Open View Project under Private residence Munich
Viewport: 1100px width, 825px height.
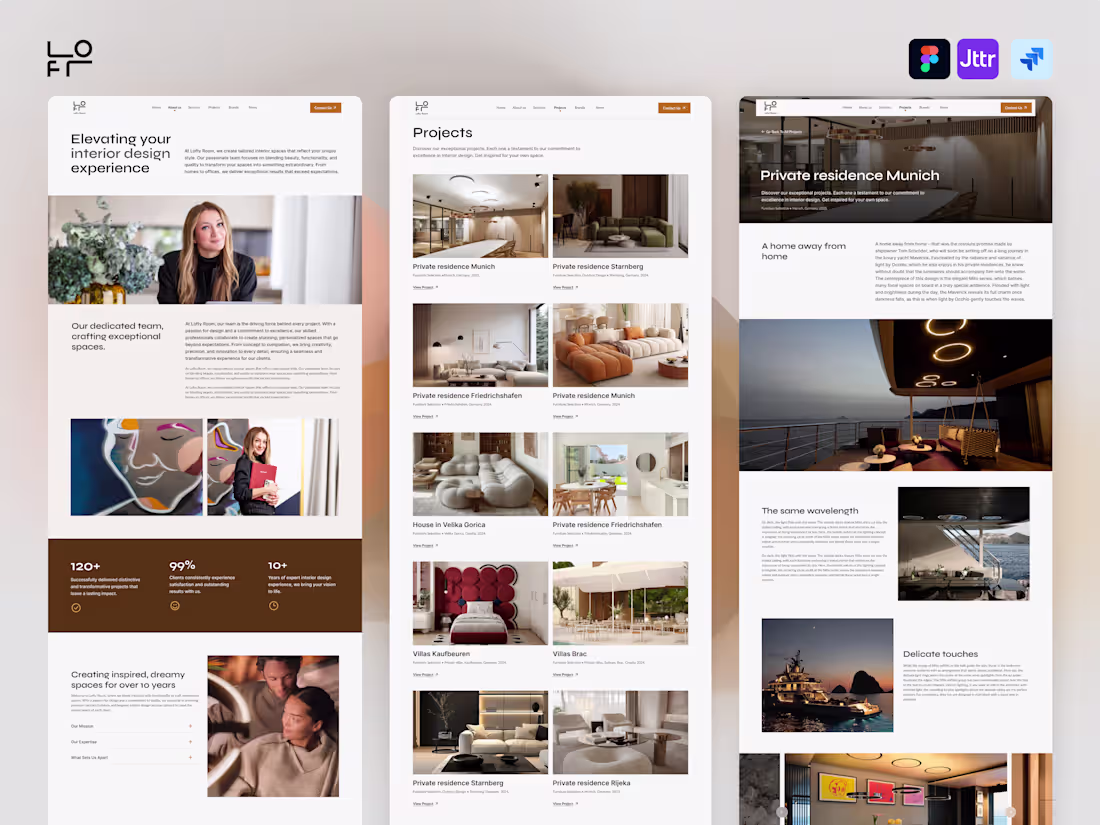[423, 287]
